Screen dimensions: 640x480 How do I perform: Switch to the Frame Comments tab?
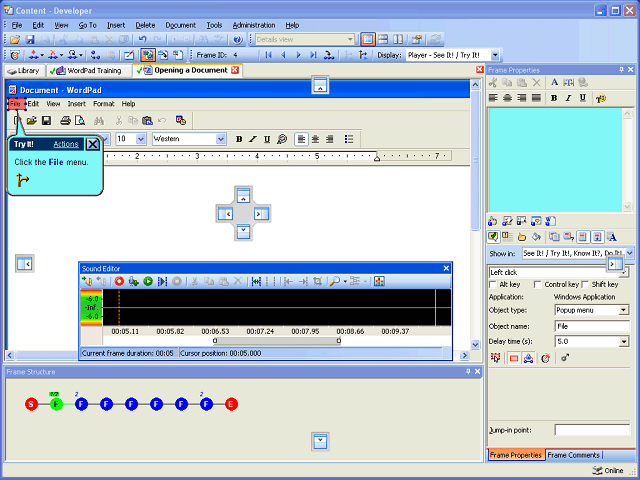[573, 455]
